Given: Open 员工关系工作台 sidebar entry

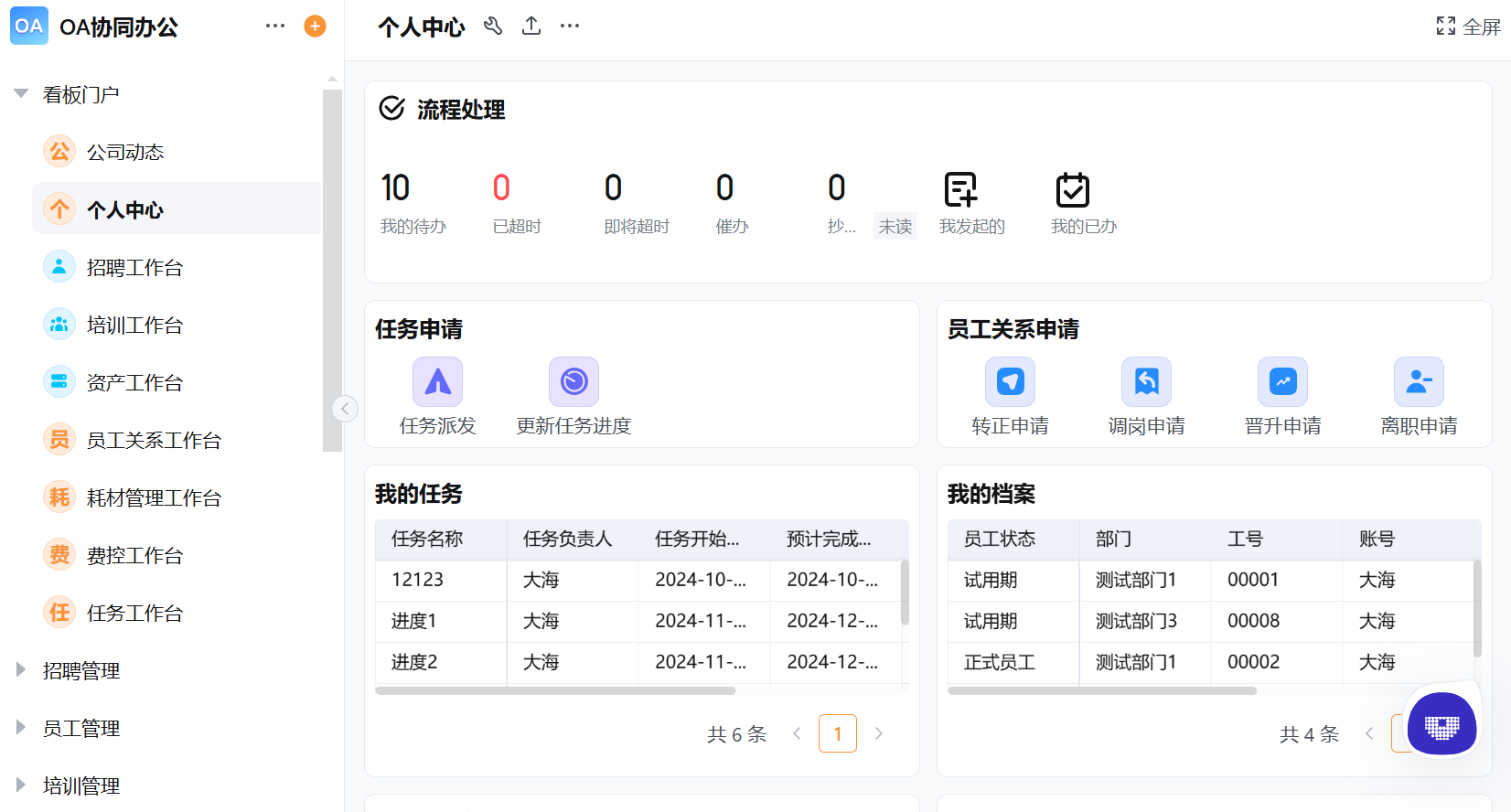Looking at the screenshot, I should (177, 440).
